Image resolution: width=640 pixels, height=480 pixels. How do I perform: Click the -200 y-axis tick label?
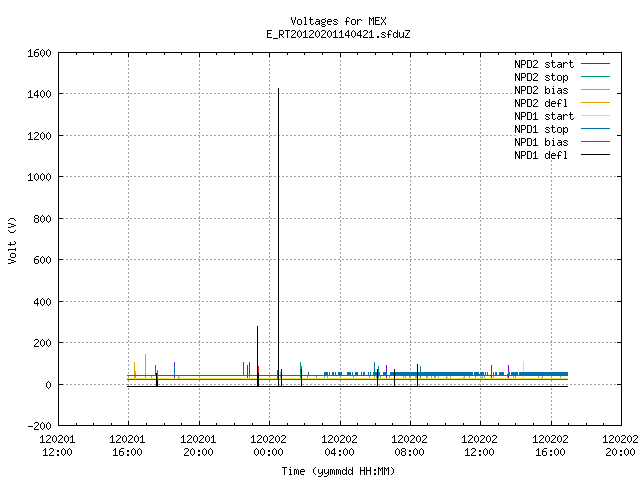point(39,426)
